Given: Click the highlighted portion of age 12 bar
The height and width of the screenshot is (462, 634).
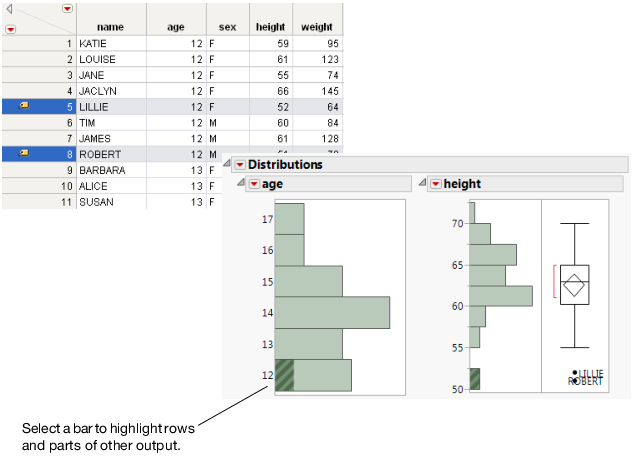Looking at the screenshot, I should 284,375.
